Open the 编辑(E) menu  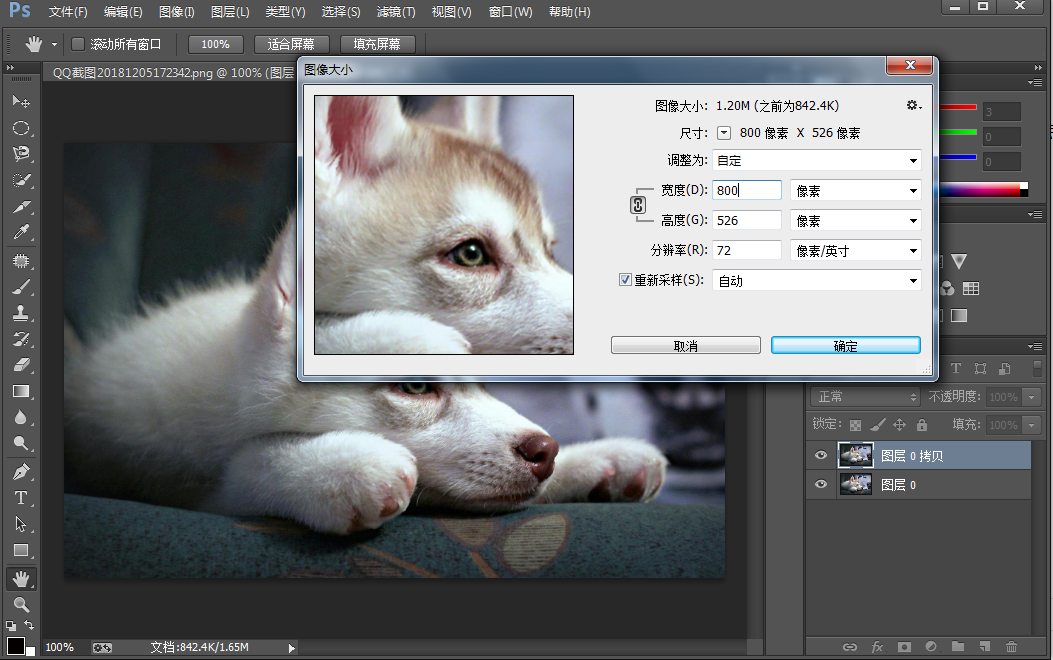(123, 12)
